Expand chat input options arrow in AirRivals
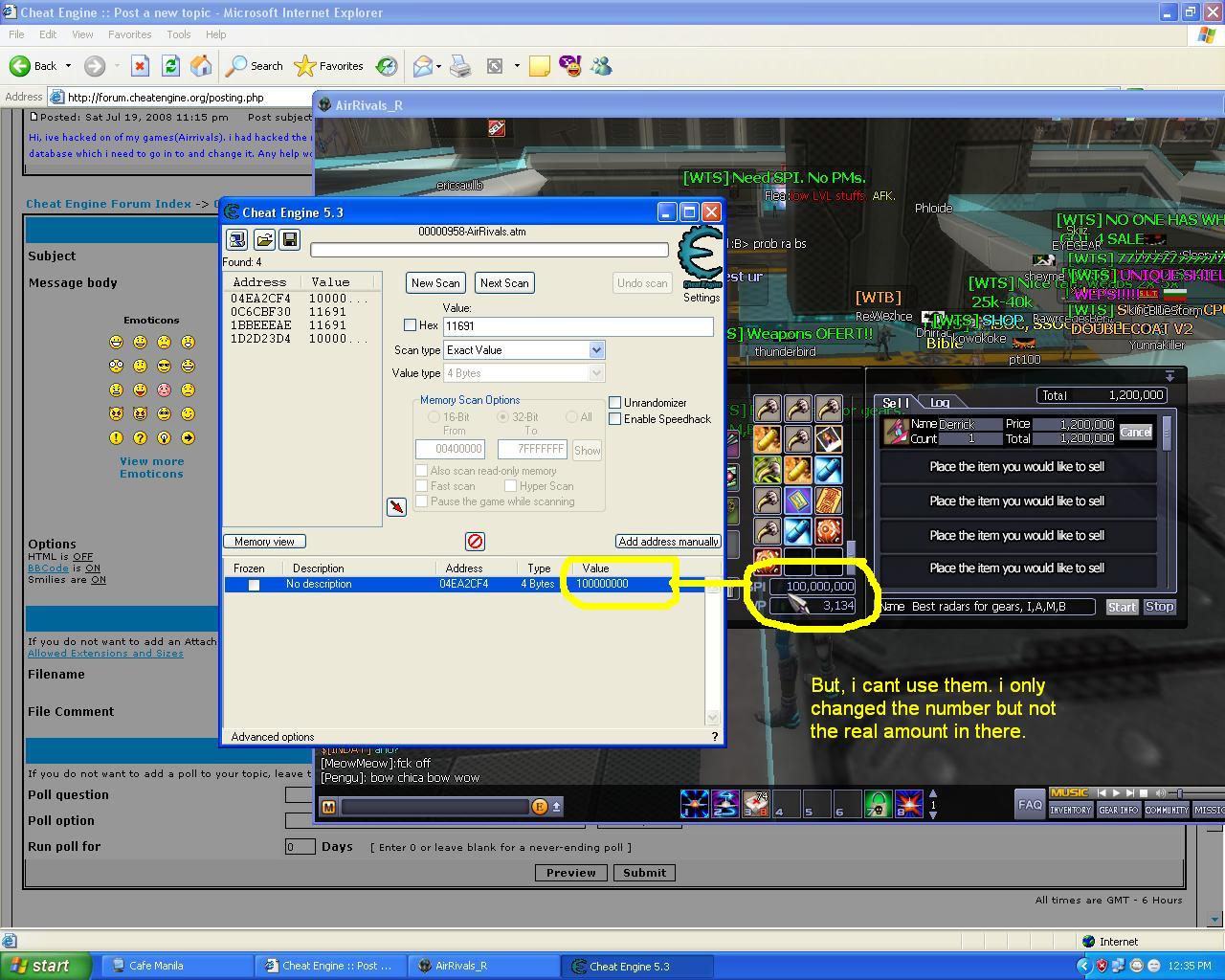1225x980 pixels. pos(556,807)
